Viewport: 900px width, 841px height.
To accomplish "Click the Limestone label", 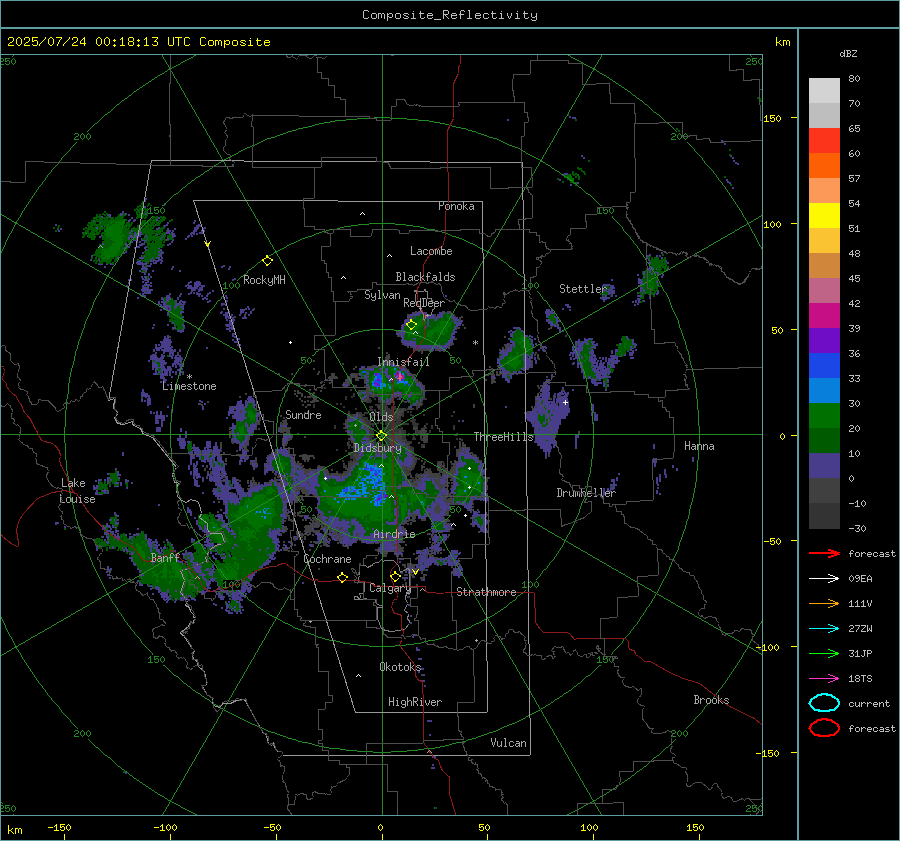I will click(x=189, y=386).
